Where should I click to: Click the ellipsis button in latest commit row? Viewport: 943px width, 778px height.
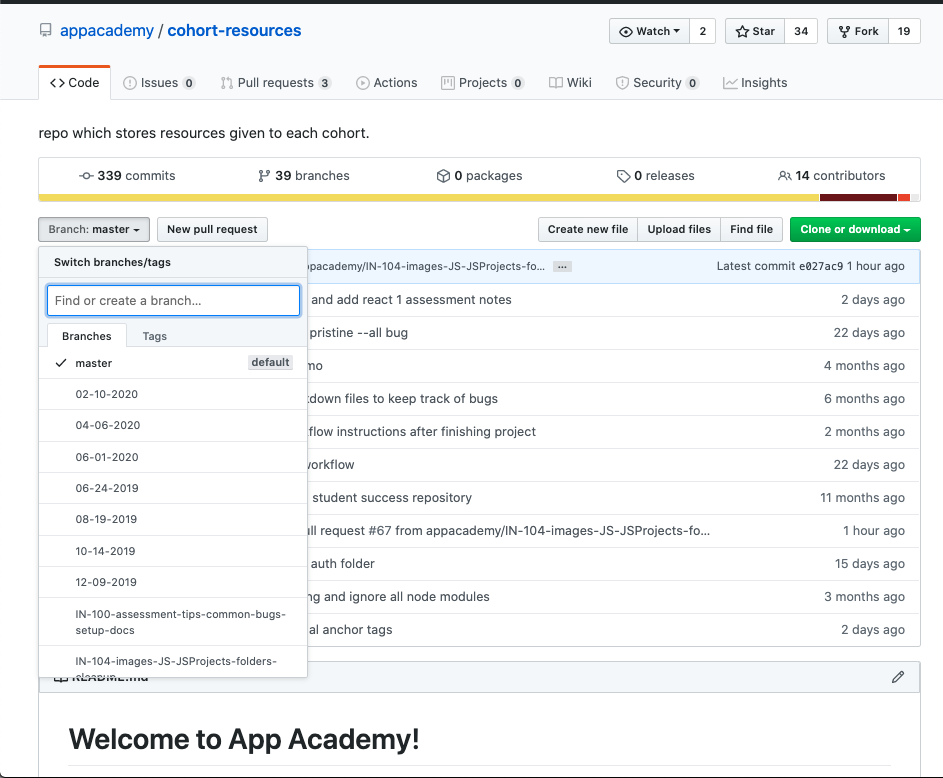(x=562, y=266)
